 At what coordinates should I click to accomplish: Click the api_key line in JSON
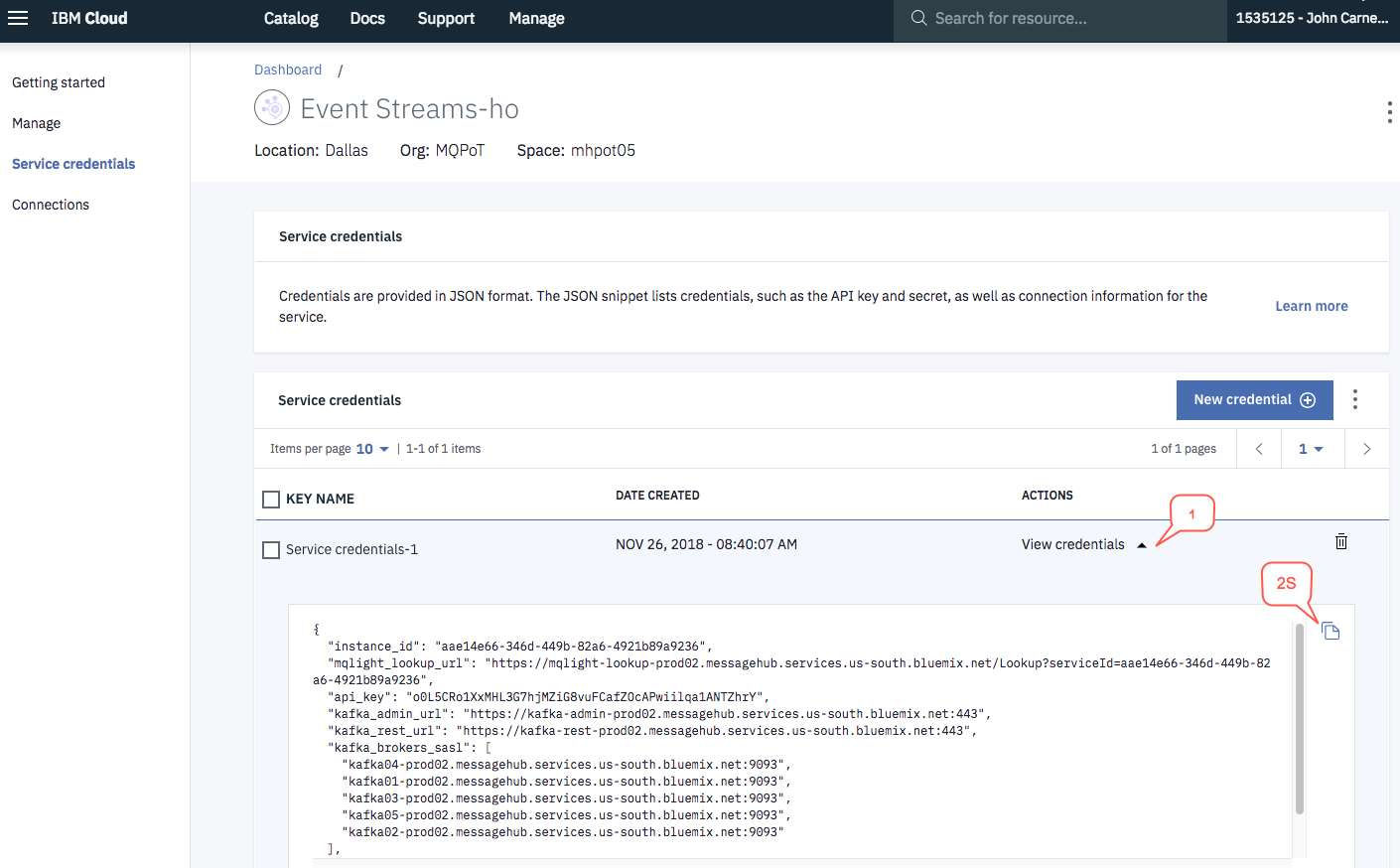coord(548,697)
